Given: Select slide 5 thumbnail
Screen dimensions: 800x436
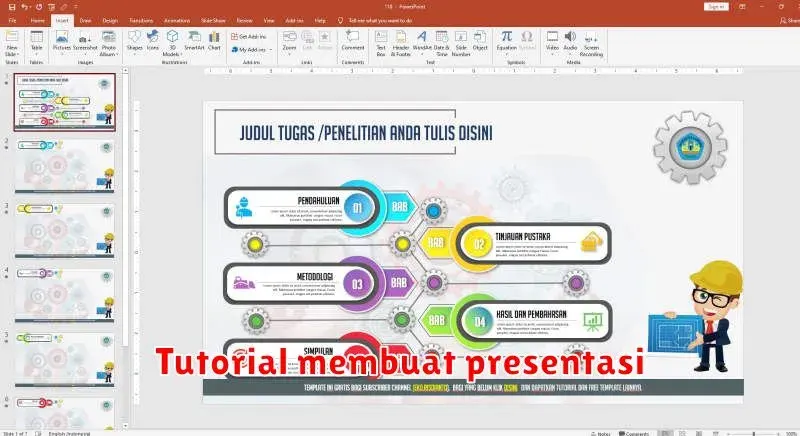Looking at the screenshot, I should tap(65, 360).
